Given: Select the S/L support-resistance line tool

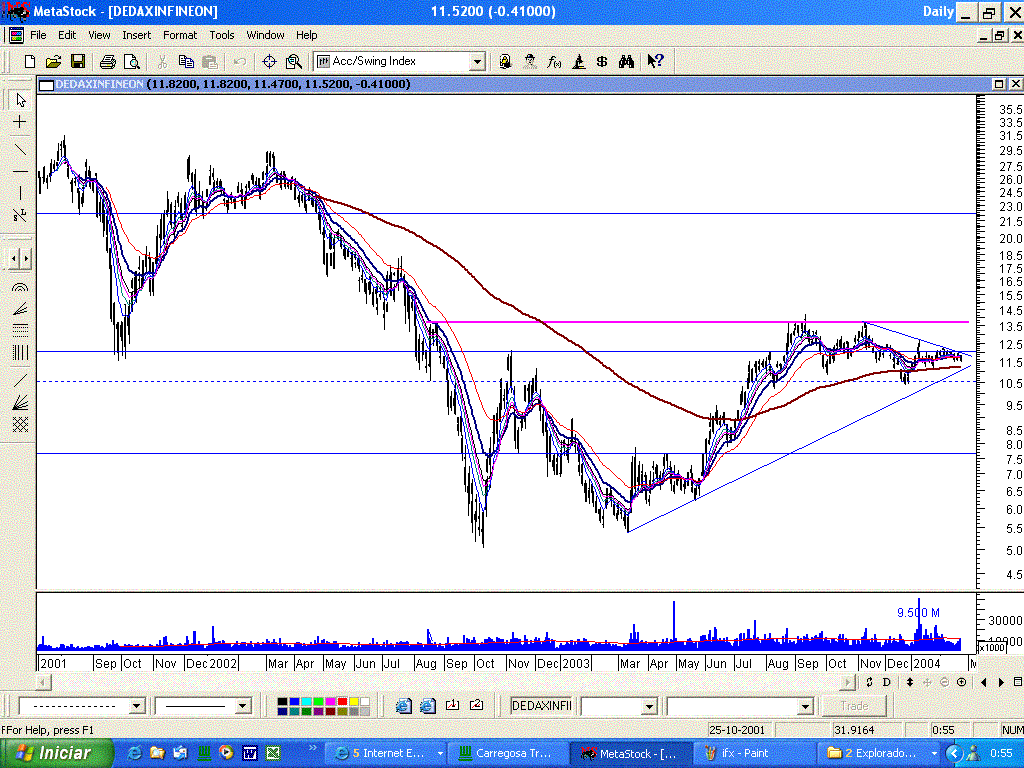Looking at the screenshot, I should [20, 216].
